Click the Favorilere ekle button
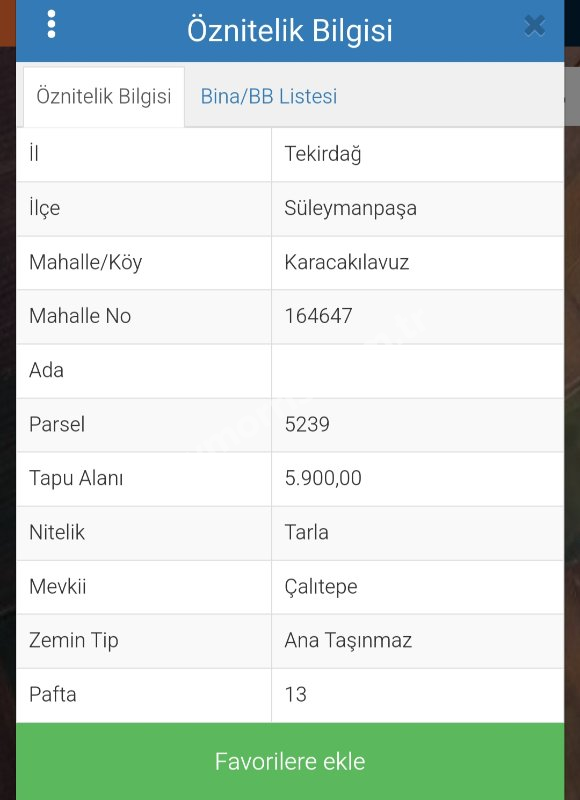Image resolution: width=580 pixels, height=800 pixels. (x=290, y=761)
